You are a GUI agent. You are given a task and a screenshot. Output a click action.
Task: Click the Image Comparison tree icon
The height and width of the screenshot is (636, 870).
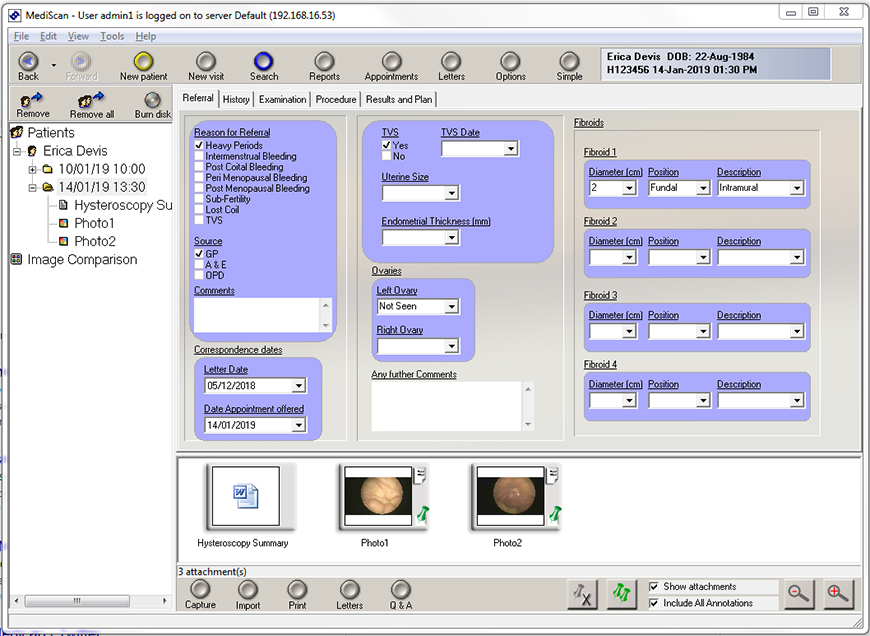(x=17, y=259)
